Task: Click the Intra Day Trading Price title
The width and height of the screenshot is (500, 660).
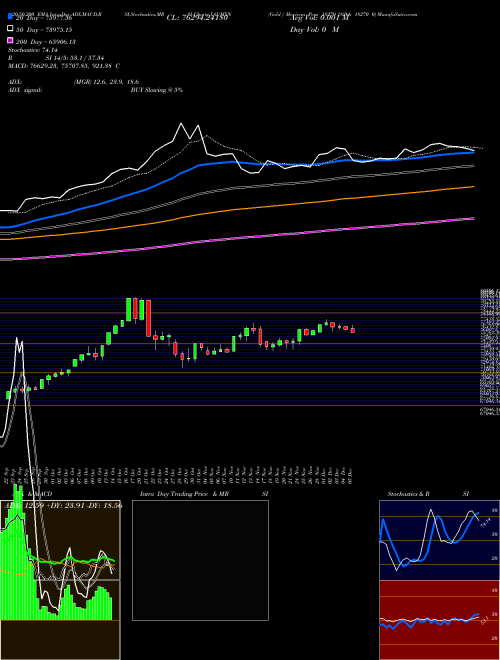Action: click(184, 494)
